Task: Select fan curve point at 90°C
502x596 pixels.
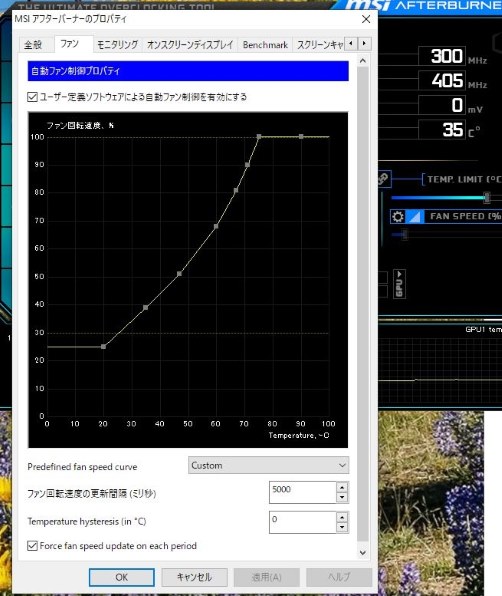Action: [x=301, y=136]
